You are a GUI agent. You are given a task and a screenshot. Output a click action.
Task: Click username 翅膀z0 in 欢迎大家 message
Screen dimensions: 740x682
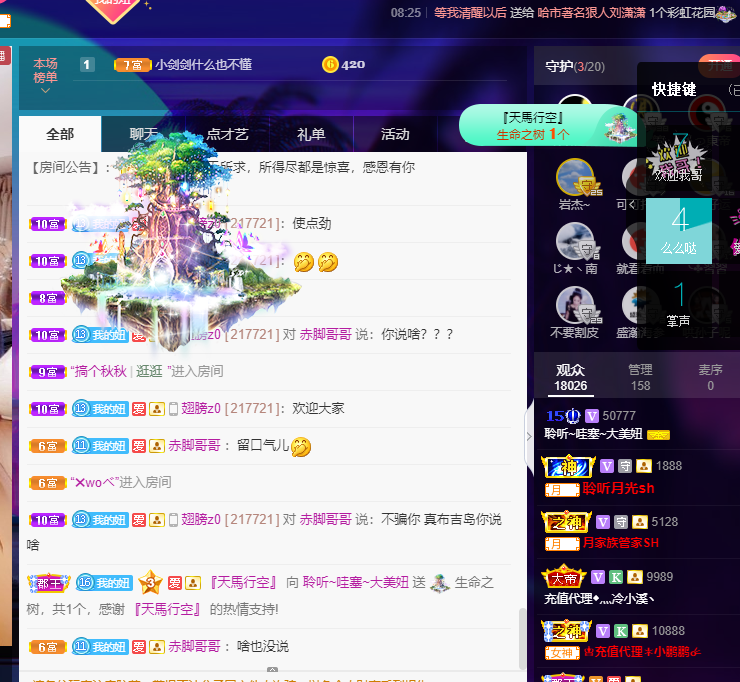coord(201,408)
